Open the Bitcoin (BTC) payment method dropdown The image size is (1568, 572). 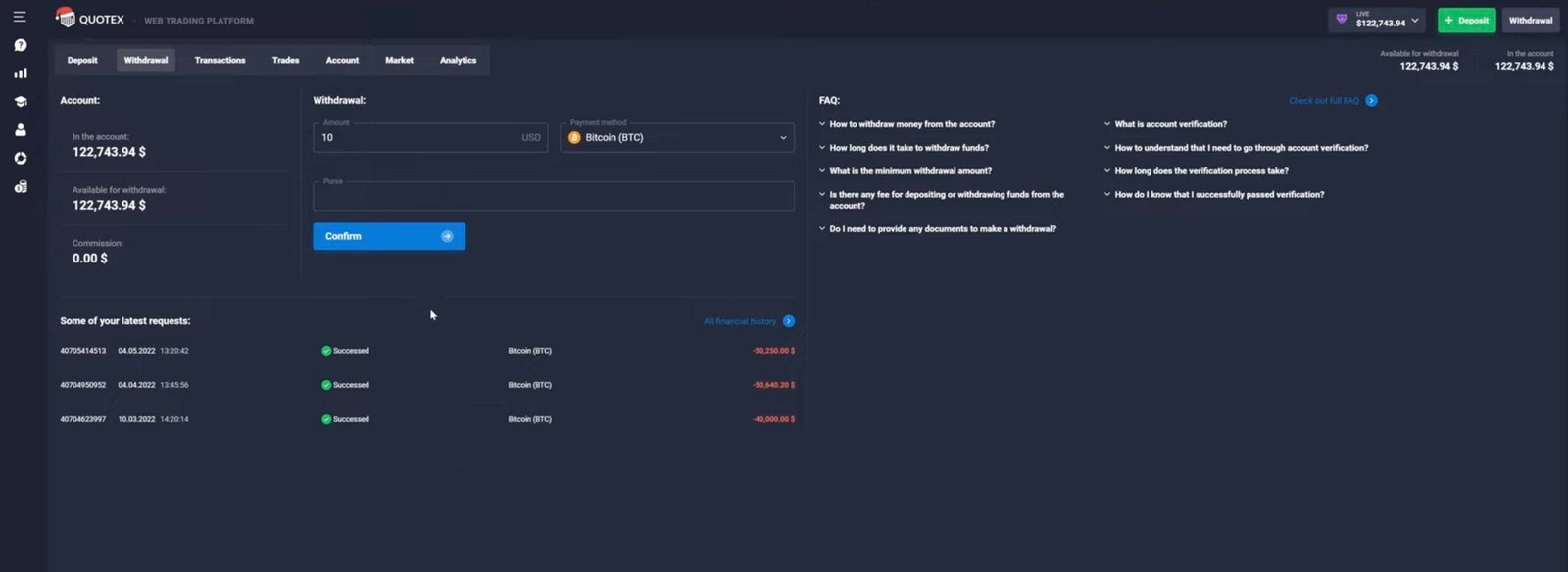[x=677, y=137]
